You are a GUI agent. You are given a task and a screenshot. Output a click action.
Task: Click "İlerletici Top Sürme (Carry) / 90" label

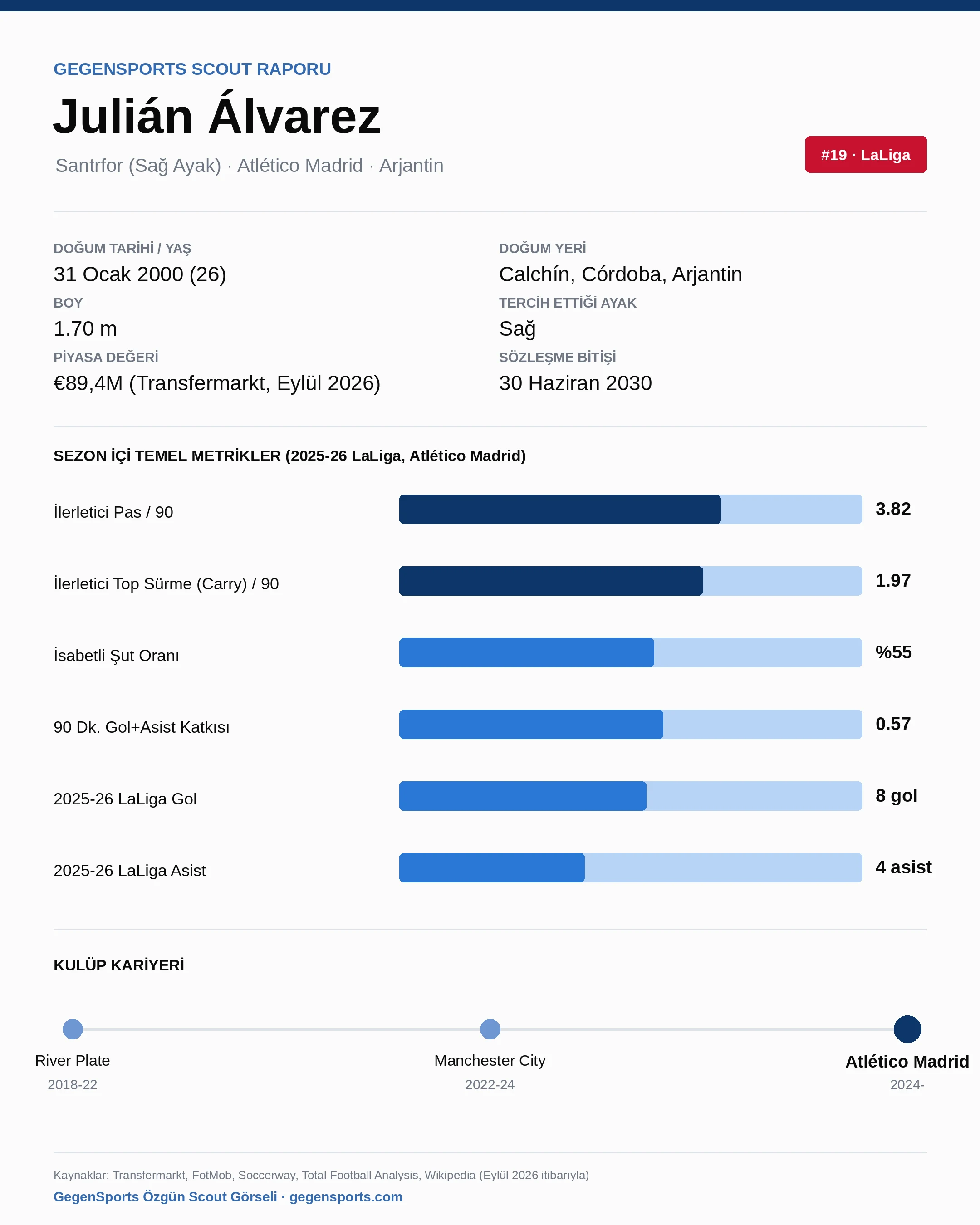coord(166,583)
